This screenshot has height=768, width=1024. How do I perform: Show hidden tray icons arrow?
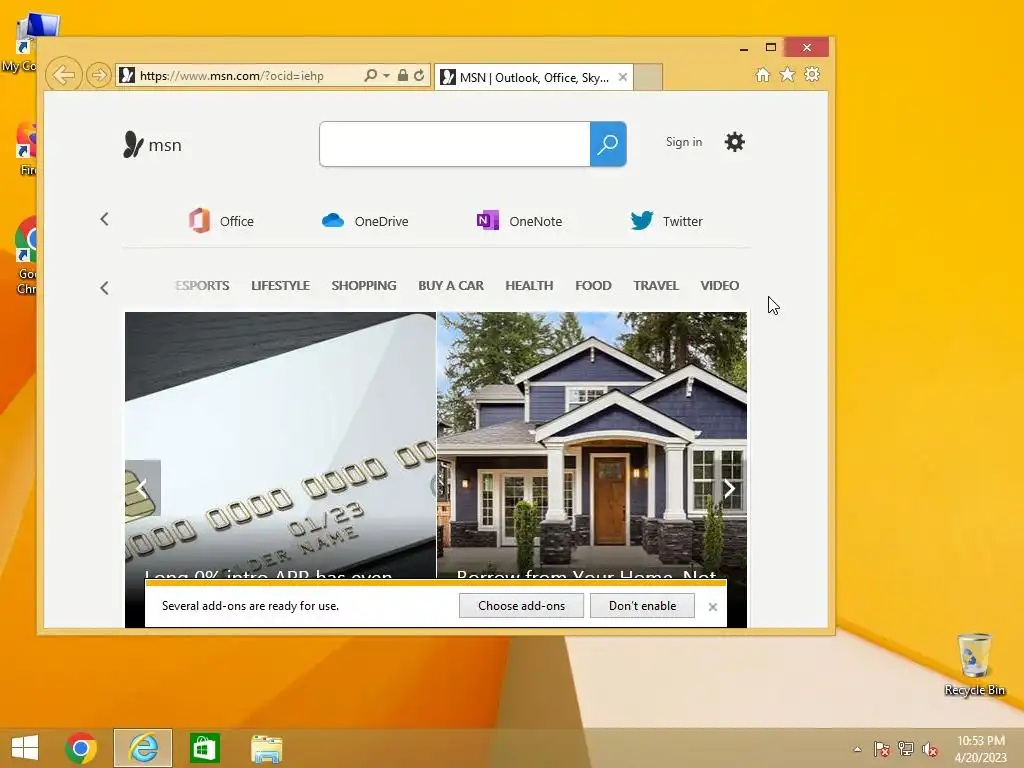coord(857,749)
